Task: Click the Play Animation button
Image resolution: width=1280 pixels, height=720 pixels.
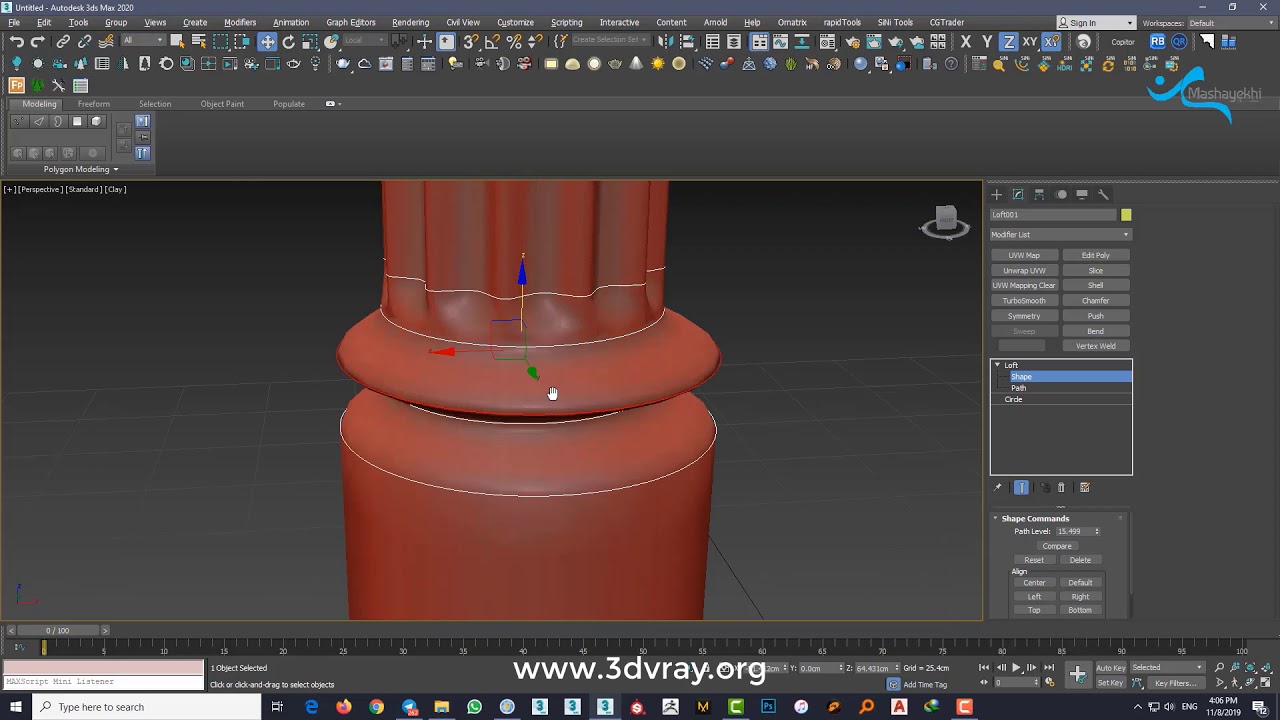Action: [1016, 668]
